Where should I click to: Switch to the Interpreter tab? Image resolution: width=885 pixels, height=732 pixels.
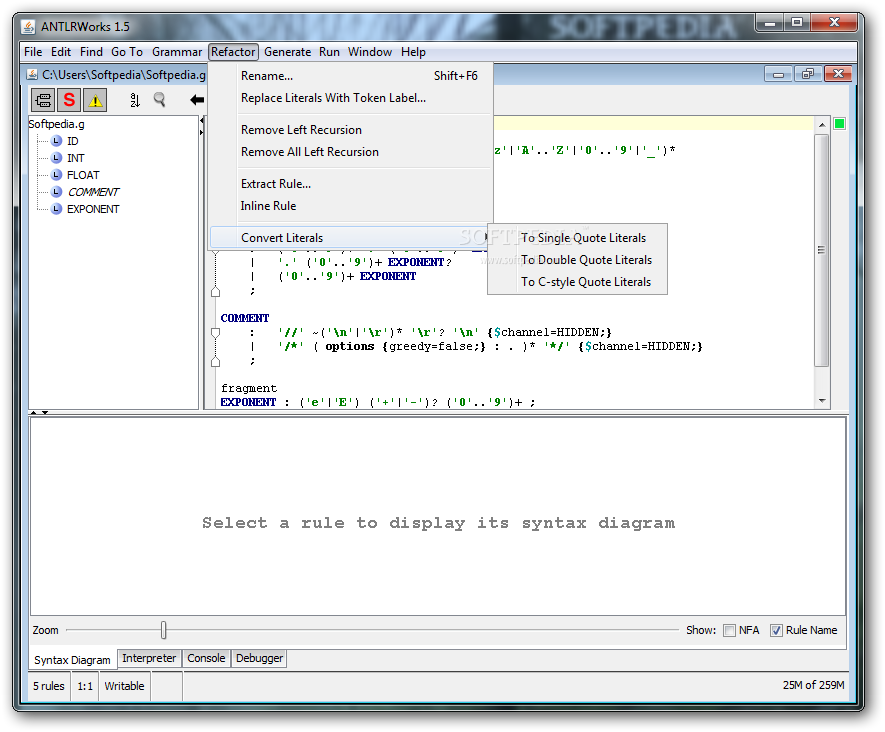(x=149, y=658)
